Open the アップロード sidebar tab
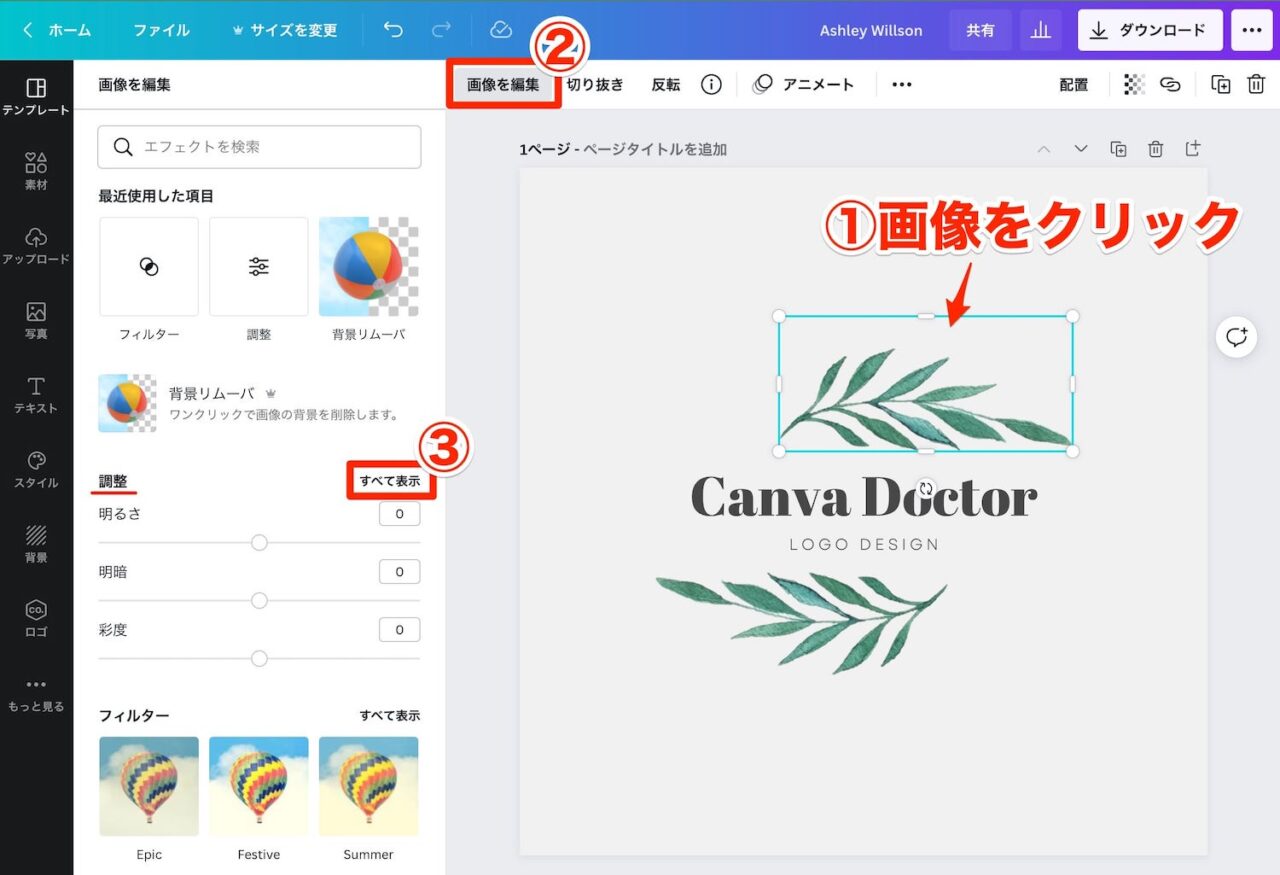 click(36, 246)
